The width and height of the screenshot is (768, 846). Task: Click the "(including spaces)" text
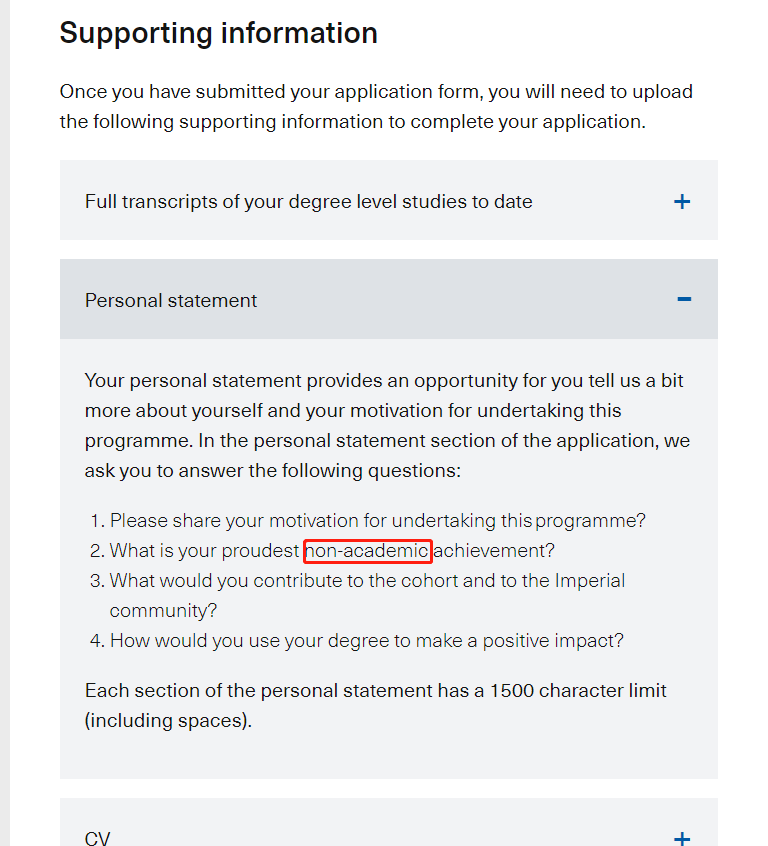[x=168, y=720]
